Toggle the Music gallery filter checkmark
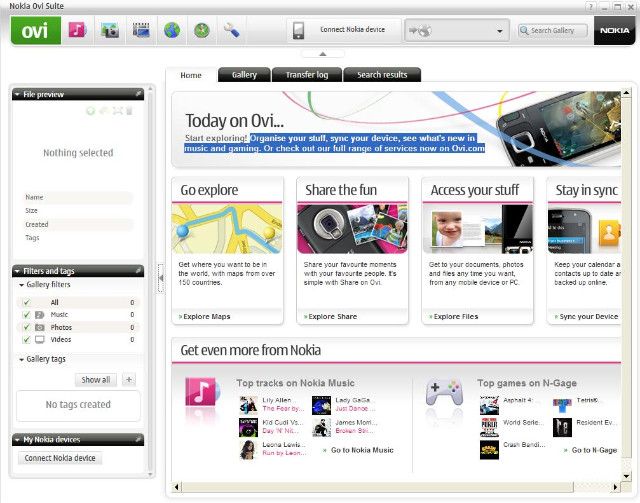Screen dimensions: 640x503 [x=27, y=314]
